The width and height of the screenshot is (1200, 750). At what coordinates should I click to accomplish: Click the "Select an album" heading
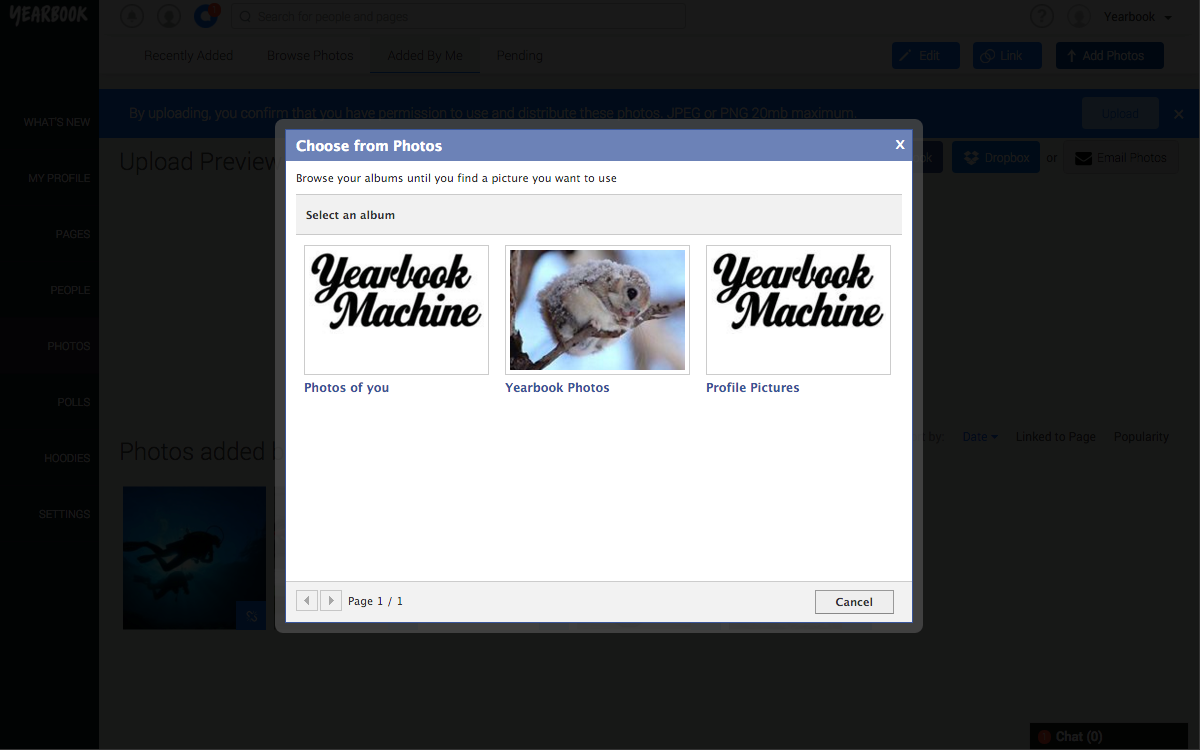pyautogui.click(x=350, y=215)
